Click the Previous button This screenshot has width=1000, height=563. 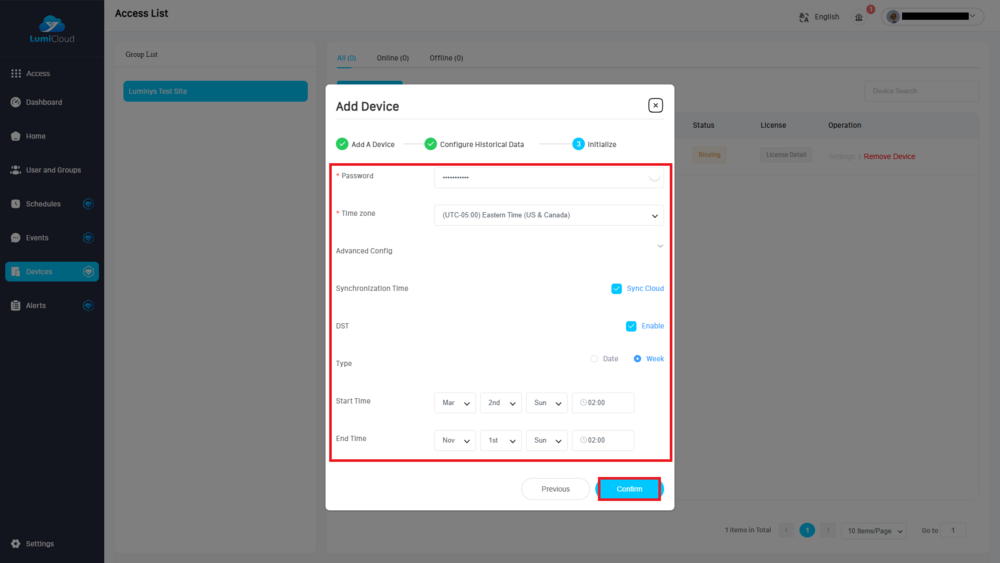(x=555, y=489)
